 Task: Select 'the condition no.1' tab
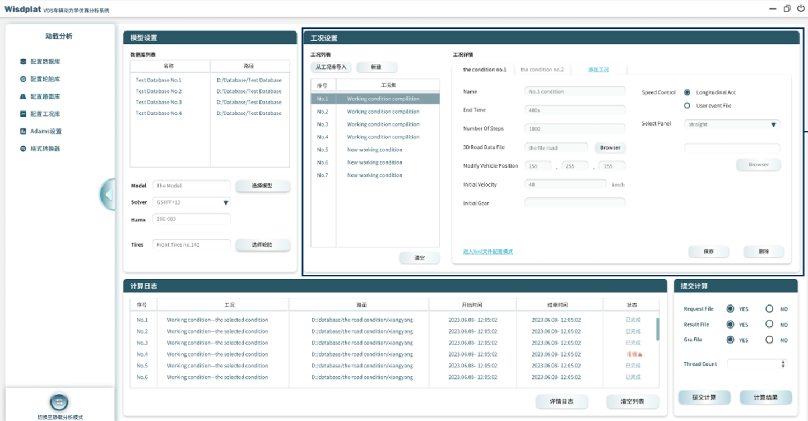pyautogui.click(x=484, y=70)
